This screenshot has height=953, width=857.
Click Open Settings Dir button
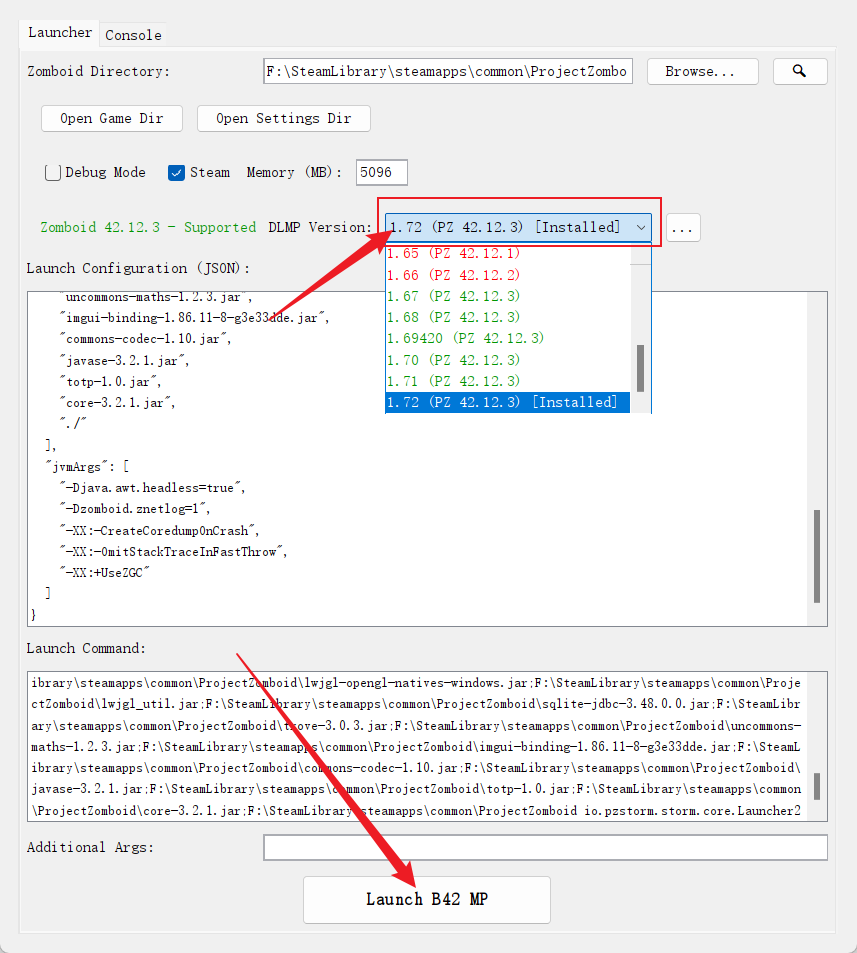click(283, 118)
